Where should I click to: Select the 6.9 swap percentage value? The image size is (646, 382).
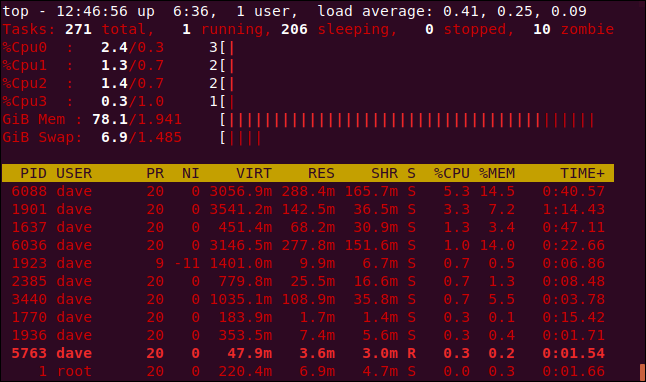(x=115, y=138)
